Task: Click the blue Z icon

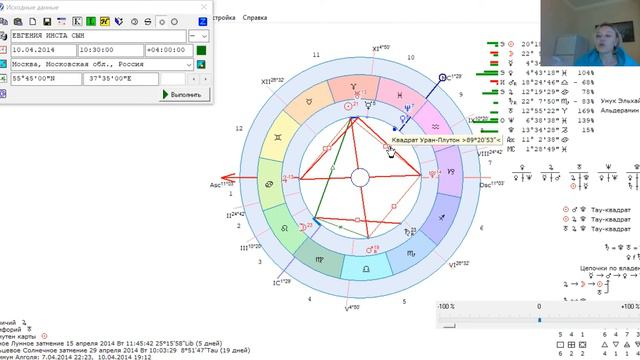Action: pyautogui.click(x=202, y=22)
